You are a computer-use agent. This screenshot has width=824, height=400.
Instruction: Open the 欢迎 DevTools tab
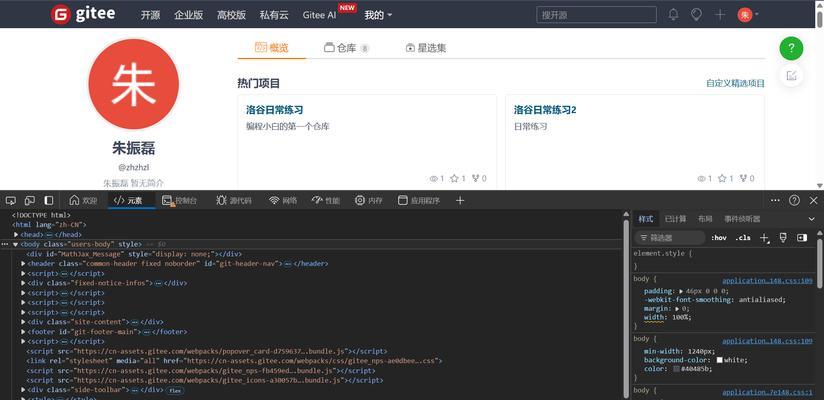click(83, 200)
